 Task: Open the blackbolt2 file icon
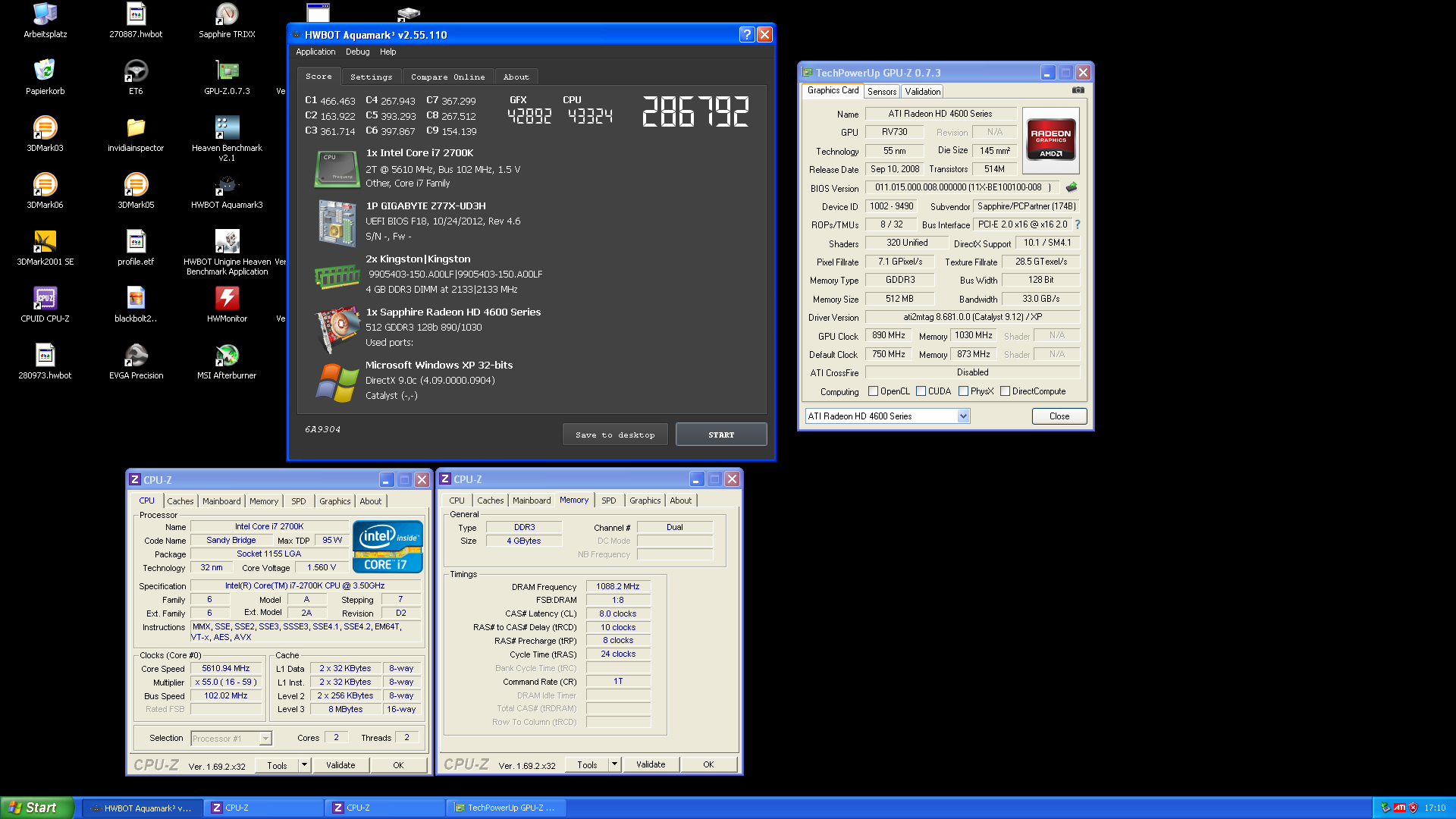tap(136, 304)
